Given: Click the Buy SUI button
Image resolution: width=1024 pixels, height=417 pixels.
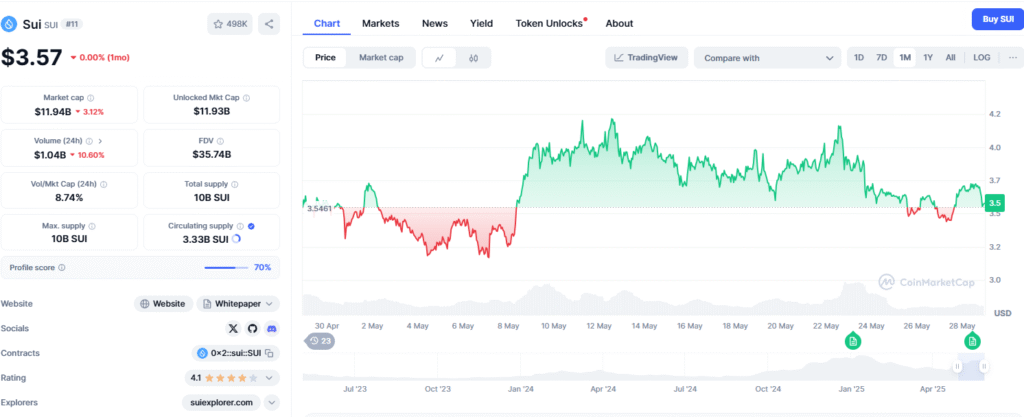Looking at the screenshot, I should pos(997,20).
